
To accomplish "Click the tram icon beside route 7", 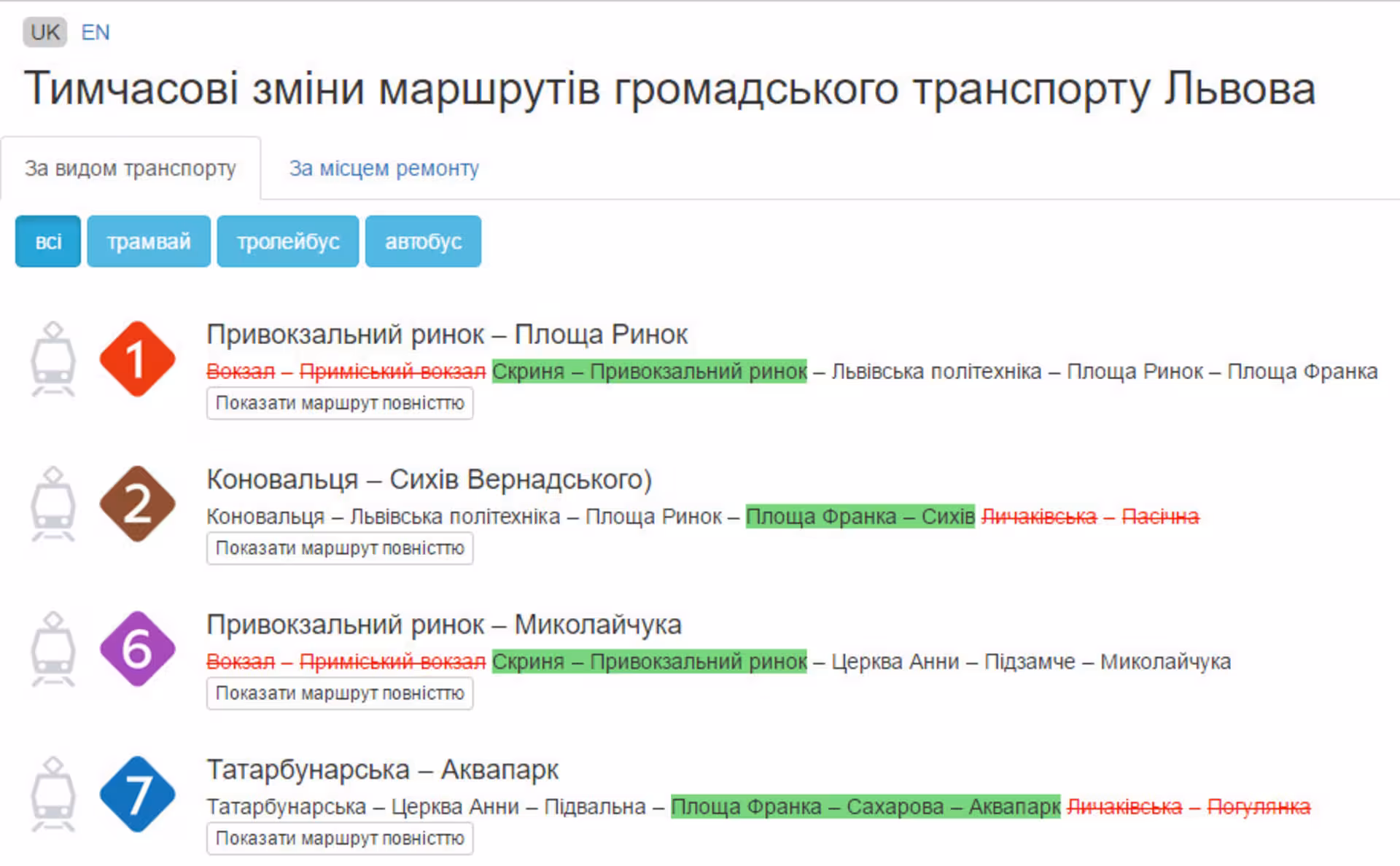I will [52, 795].
